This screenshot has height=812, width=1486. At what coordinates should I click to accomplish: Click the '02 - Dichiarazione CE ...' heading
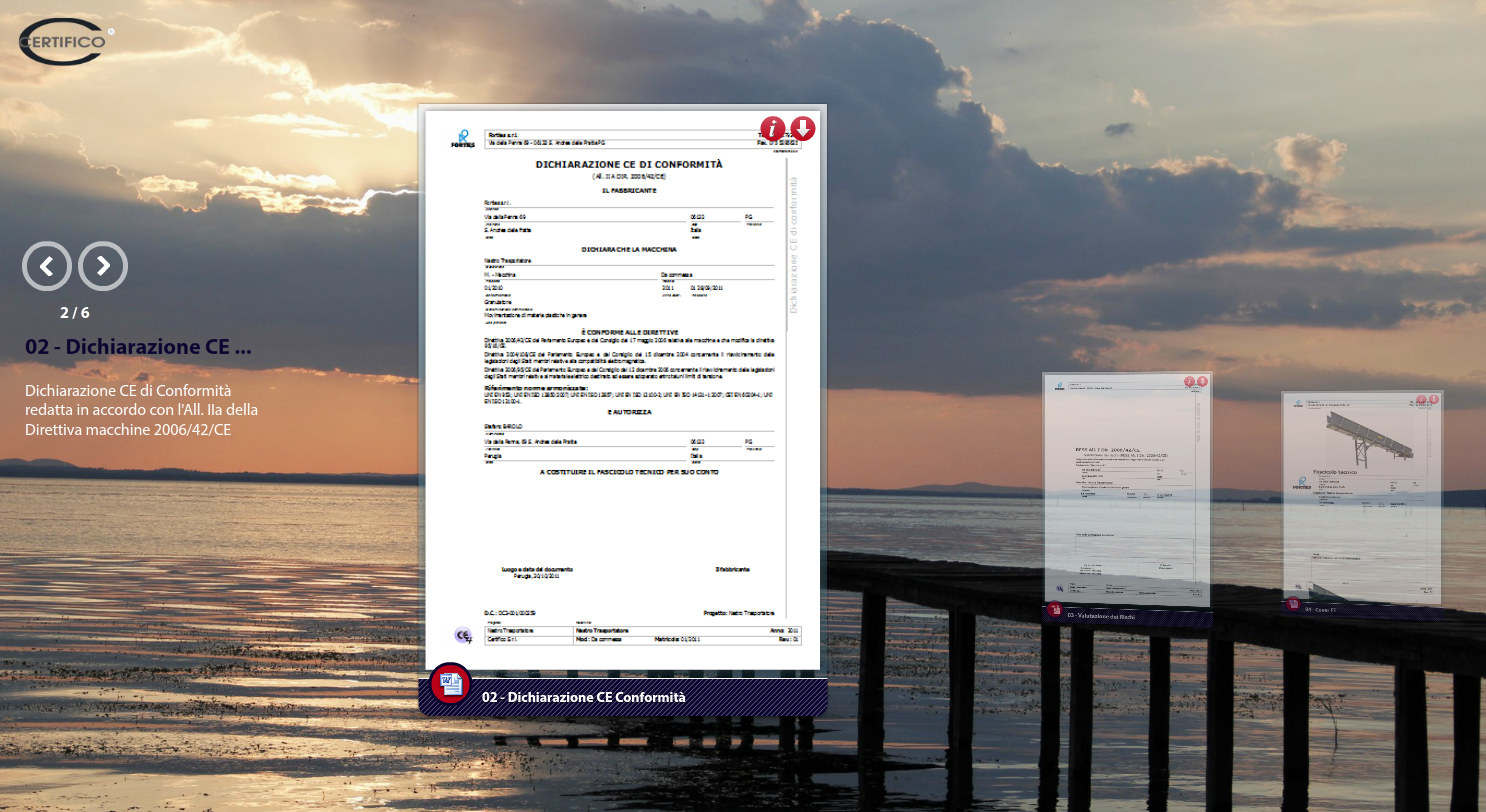click(x=138, y=347)
